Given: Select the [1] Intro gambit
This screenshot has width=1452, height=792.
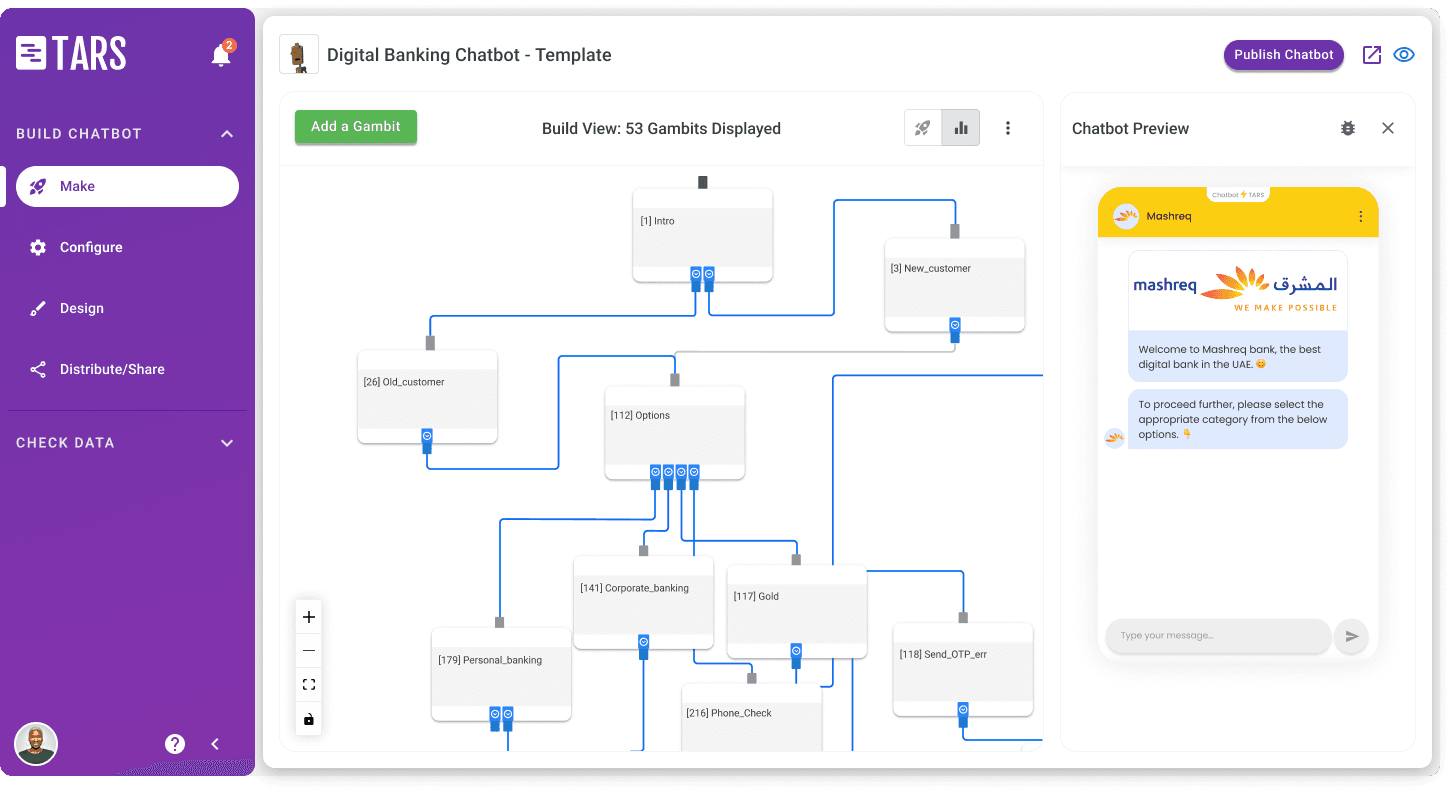Looking at the screenshot, I should tap(703, 235).
